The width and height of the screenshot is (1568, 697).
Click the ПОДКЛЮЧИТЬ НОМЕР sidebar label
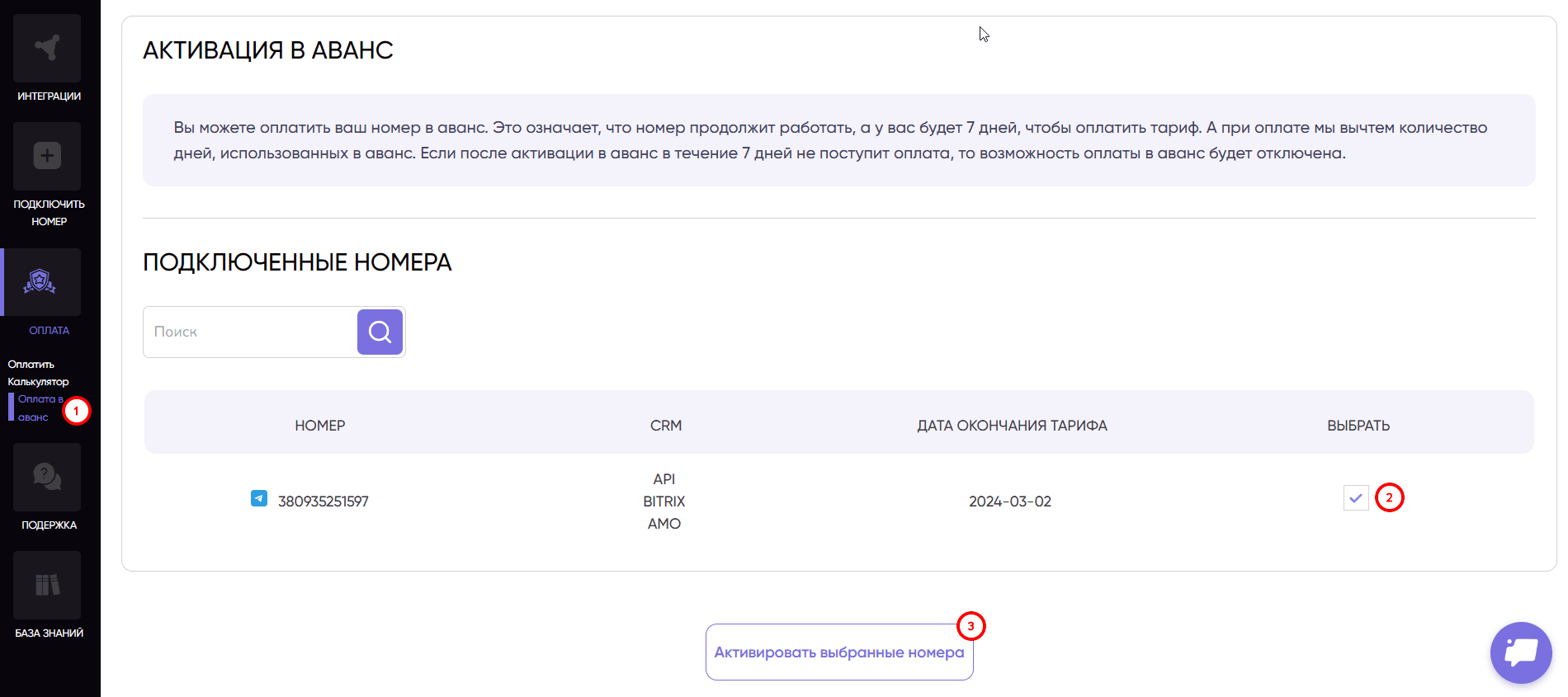click(49, 213)
